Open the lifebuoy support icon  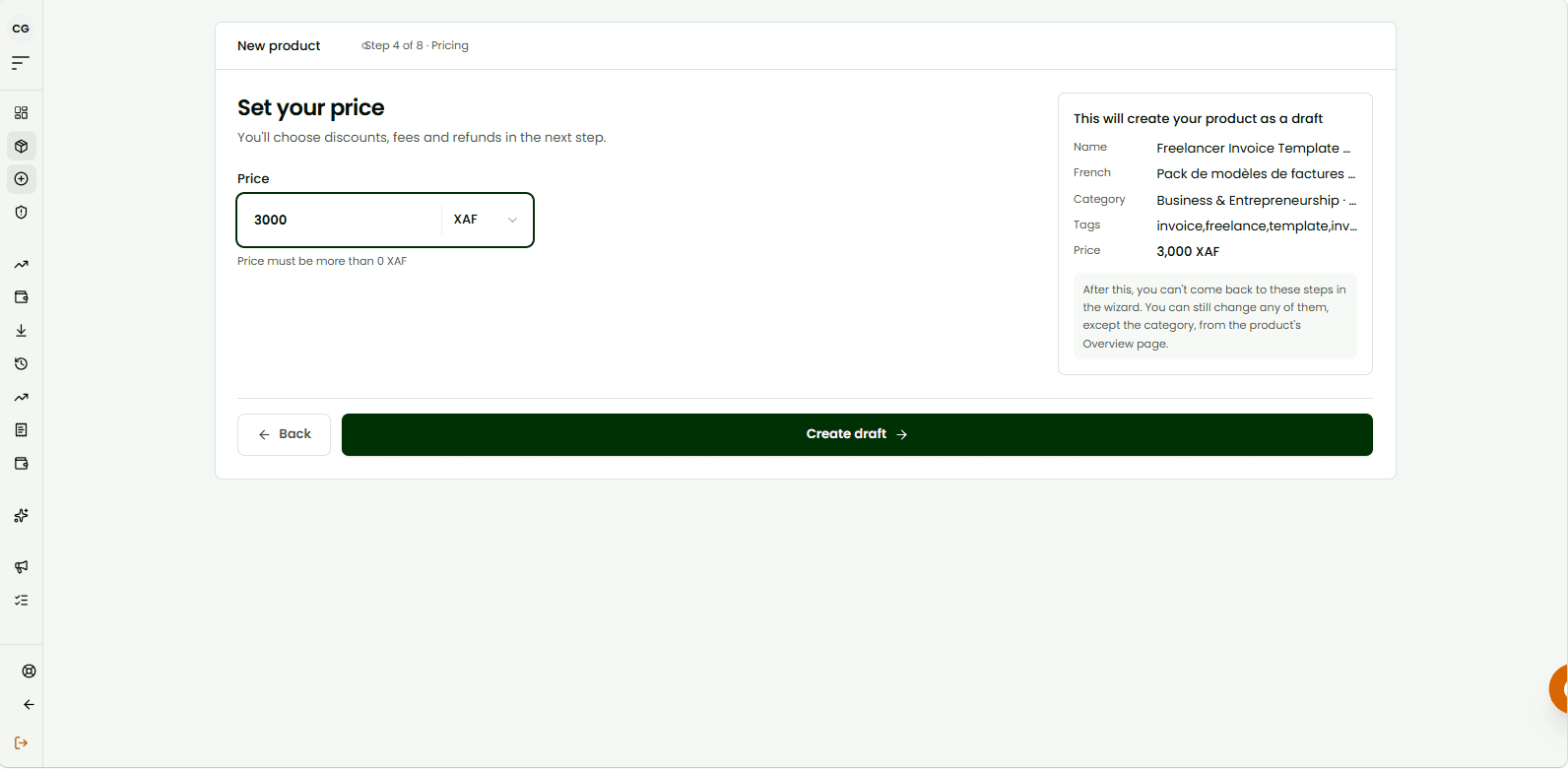point(29,672)
